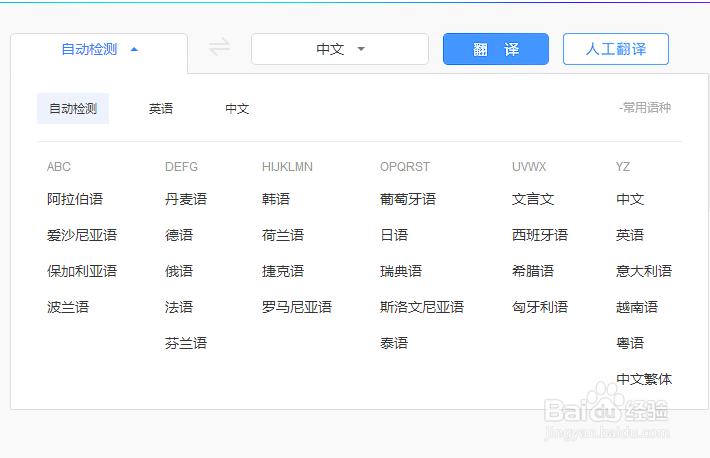
Task: Collapse the 自动检测 source language dropdown
Action: (x=99, y=49)
